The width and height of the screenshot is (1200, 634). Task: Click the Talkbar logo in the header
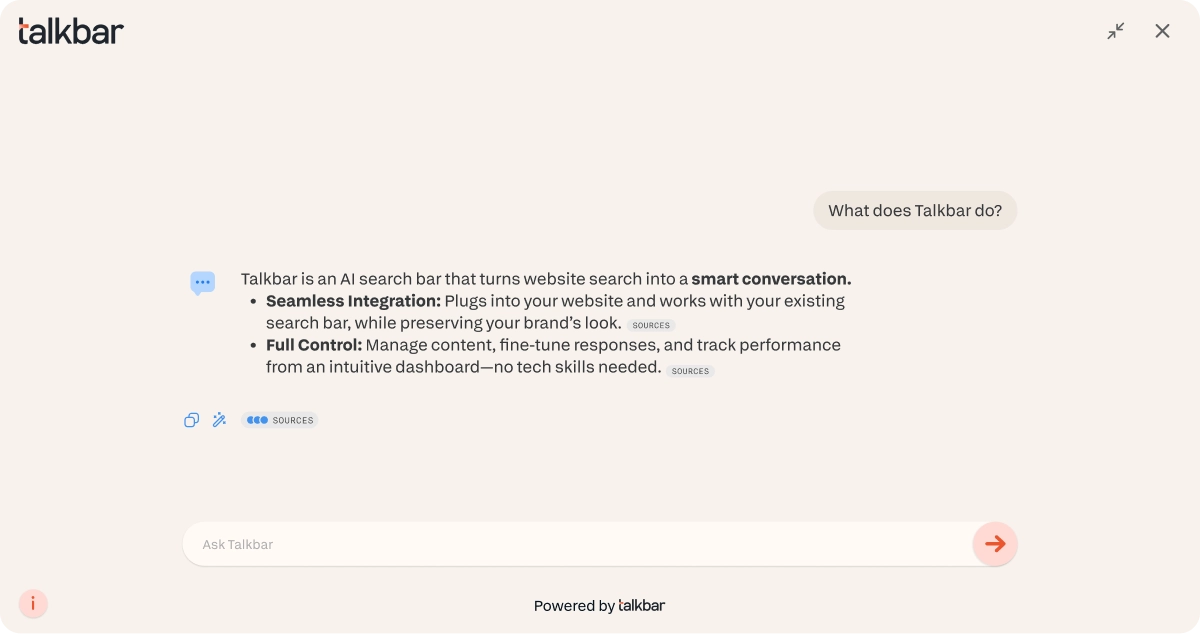pos(69,30)
